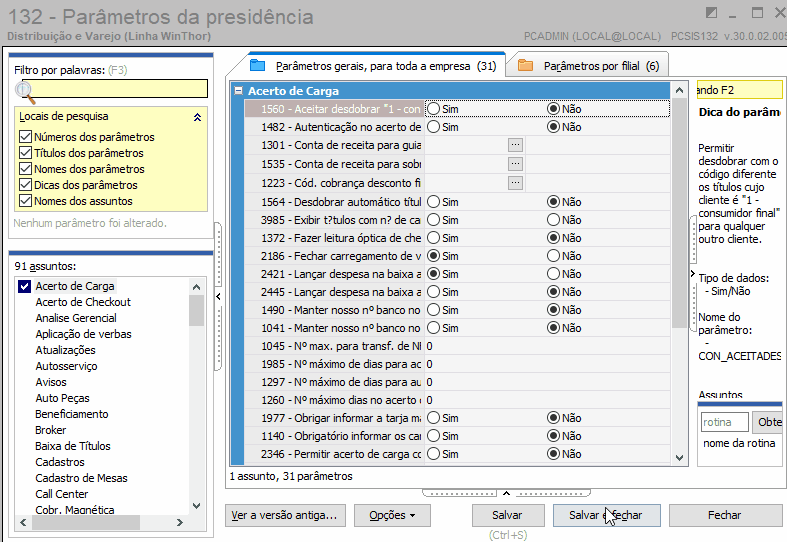Viewport: 787px width, 542px height.
Task: Toggle Nomes dos parâmetros checkbox
Action: (x=25, y=169)
